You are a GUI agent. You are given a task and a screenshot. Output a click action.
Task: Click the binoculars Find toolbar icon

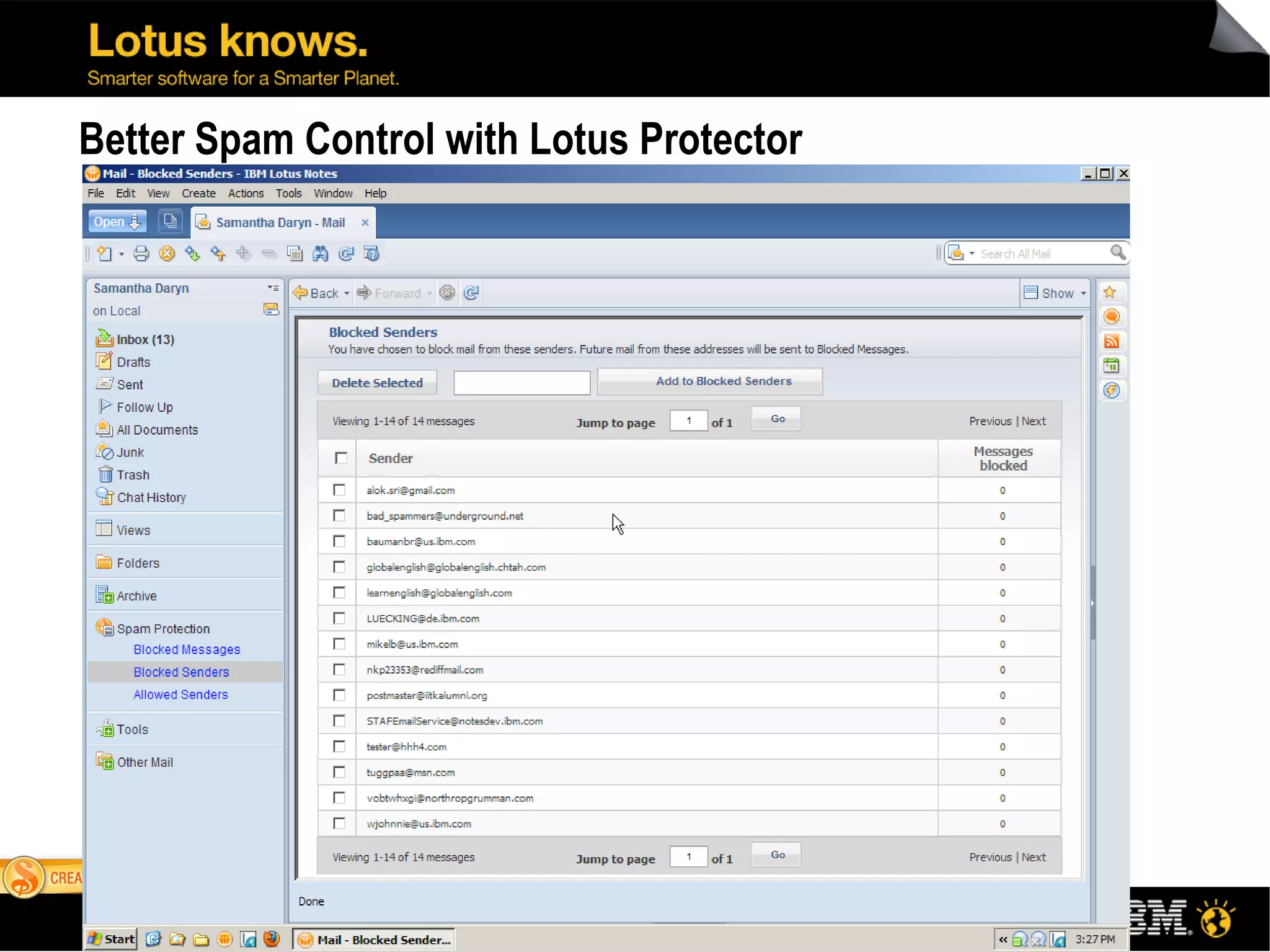320,254
